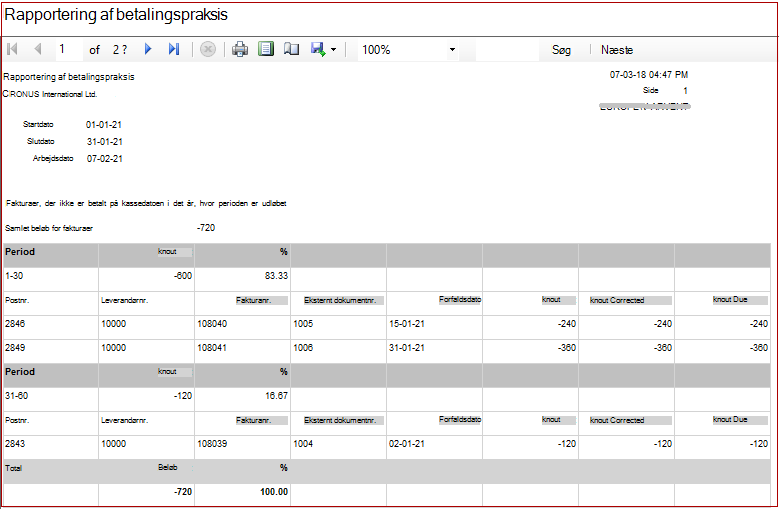Click the 100.00 total percentage
The image size is (779, 509).
[274, 492]
